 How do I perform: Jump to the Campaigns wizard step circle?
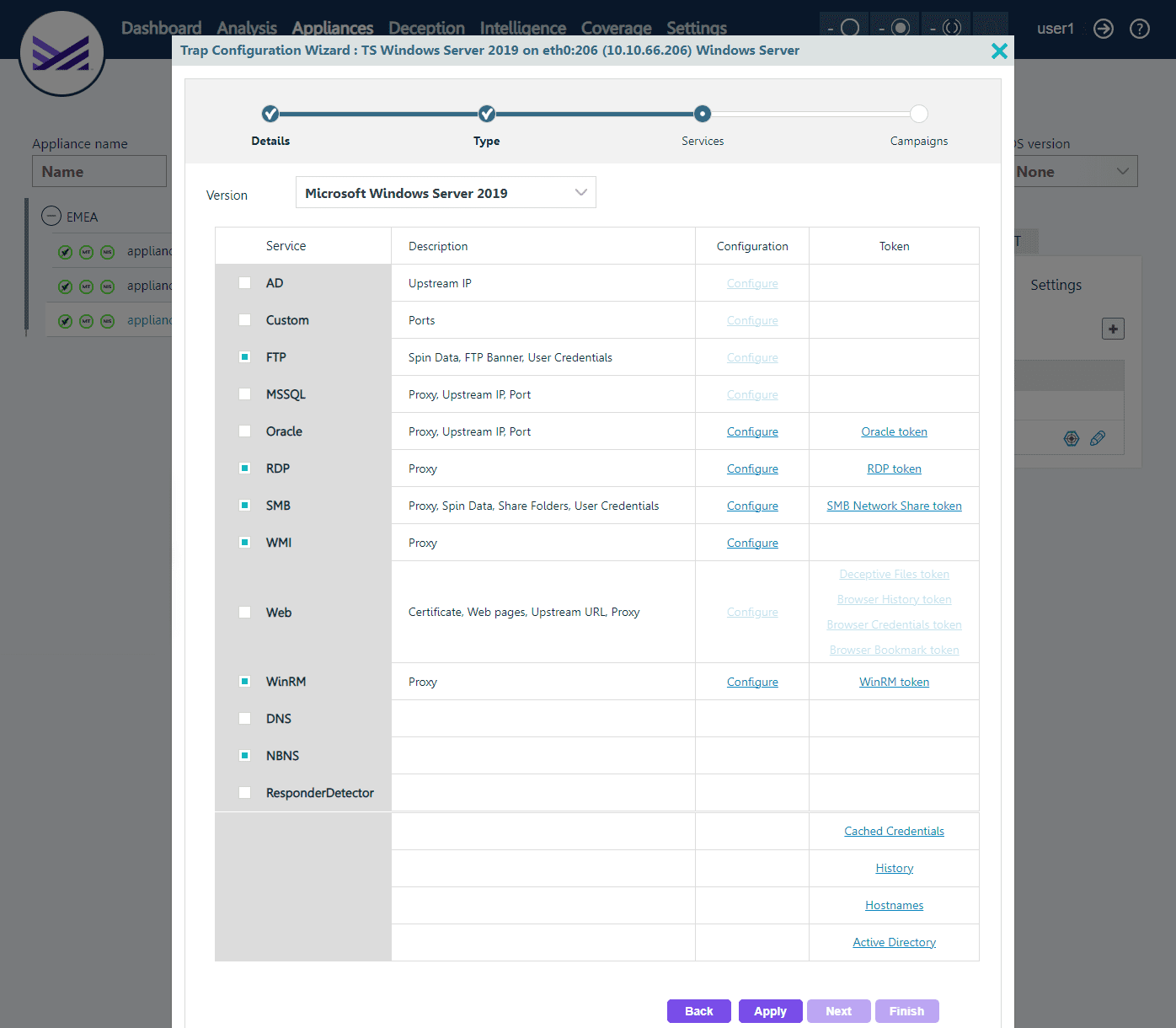[919, 114]
